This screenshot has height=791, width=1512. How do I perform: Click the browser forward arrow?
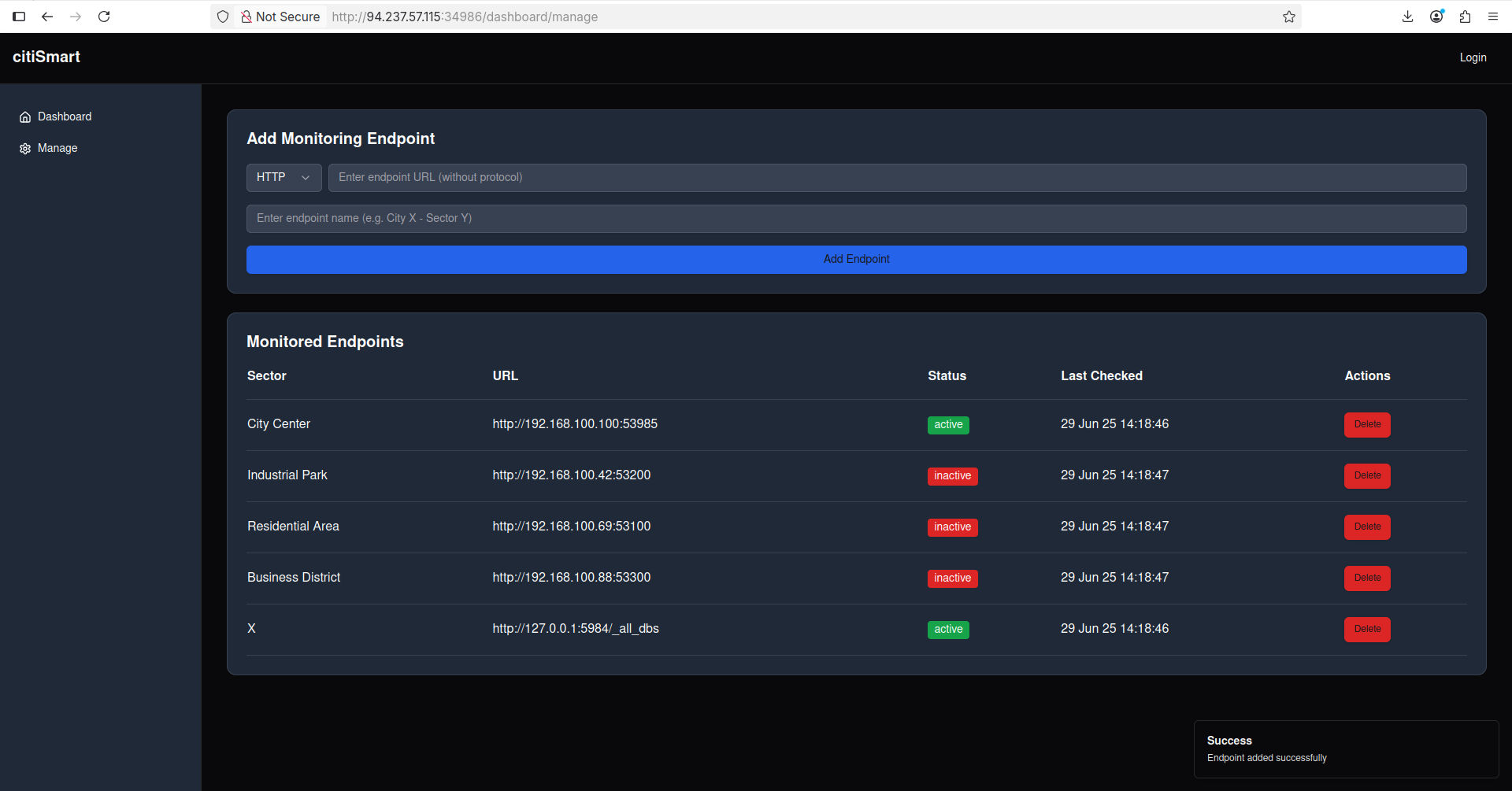pyautogui.click(x=76, y=17)
